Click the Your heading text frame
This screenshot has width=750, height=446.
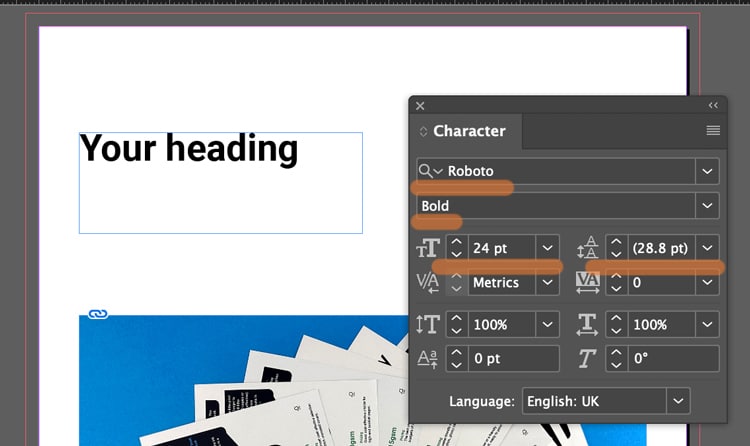pos(221,183)
